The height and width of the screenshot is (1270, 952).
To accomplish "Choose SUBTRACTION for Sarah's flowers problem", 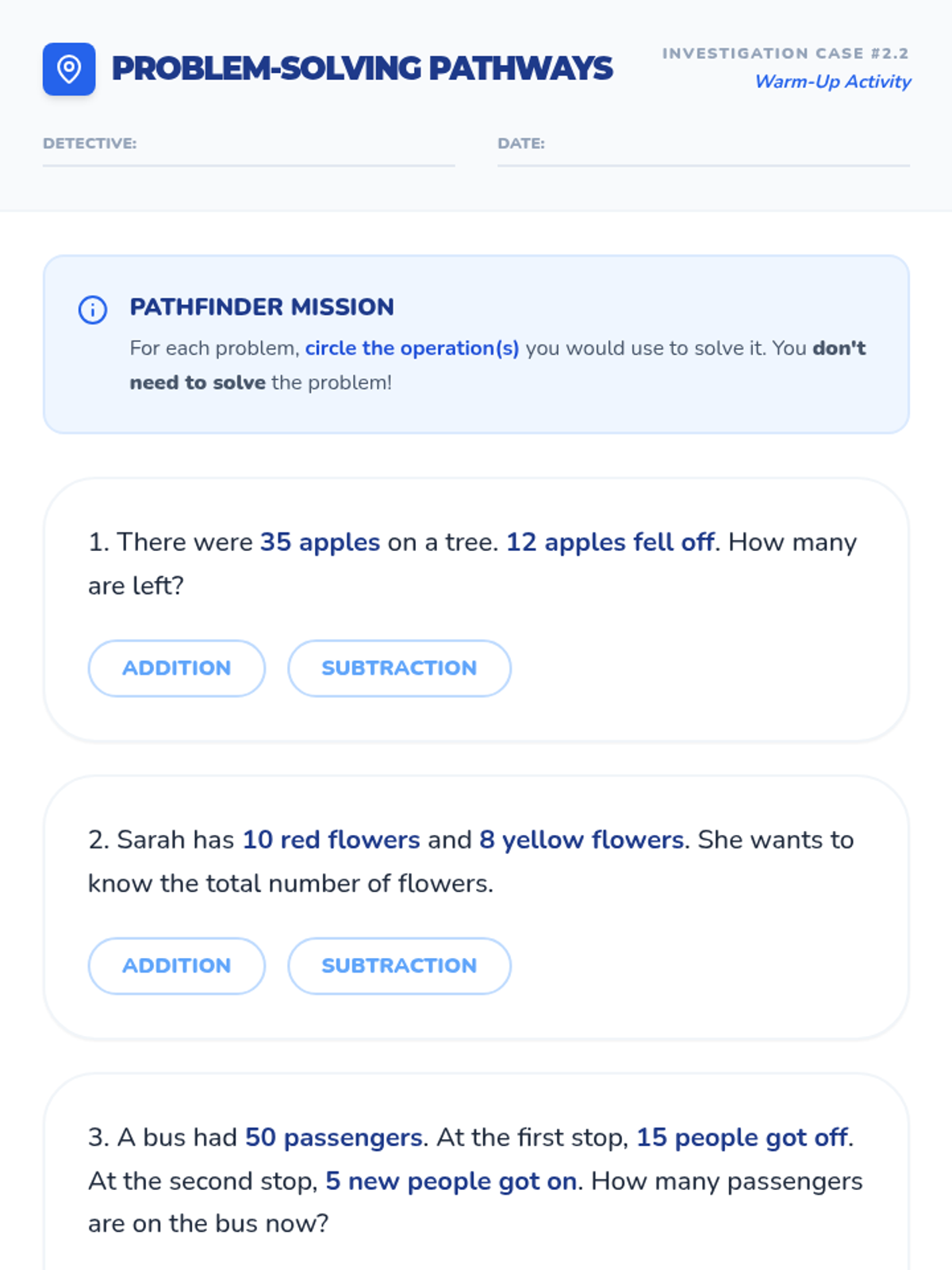I will [x=399, y=966].
